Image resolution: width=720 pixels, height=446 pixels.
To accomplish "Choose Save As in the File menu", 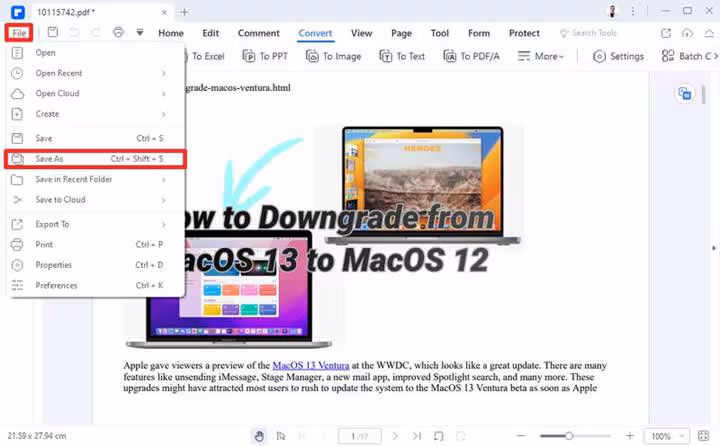I will tap(96, 159).
